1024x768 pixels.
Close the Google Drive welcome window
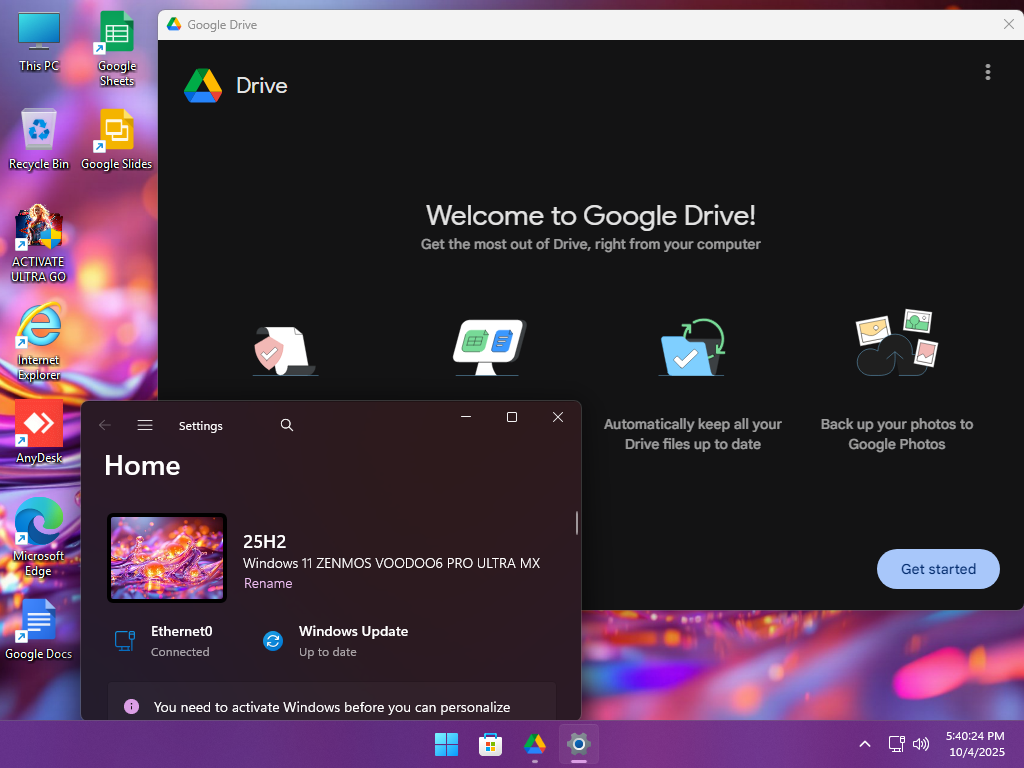(1008, 24)
